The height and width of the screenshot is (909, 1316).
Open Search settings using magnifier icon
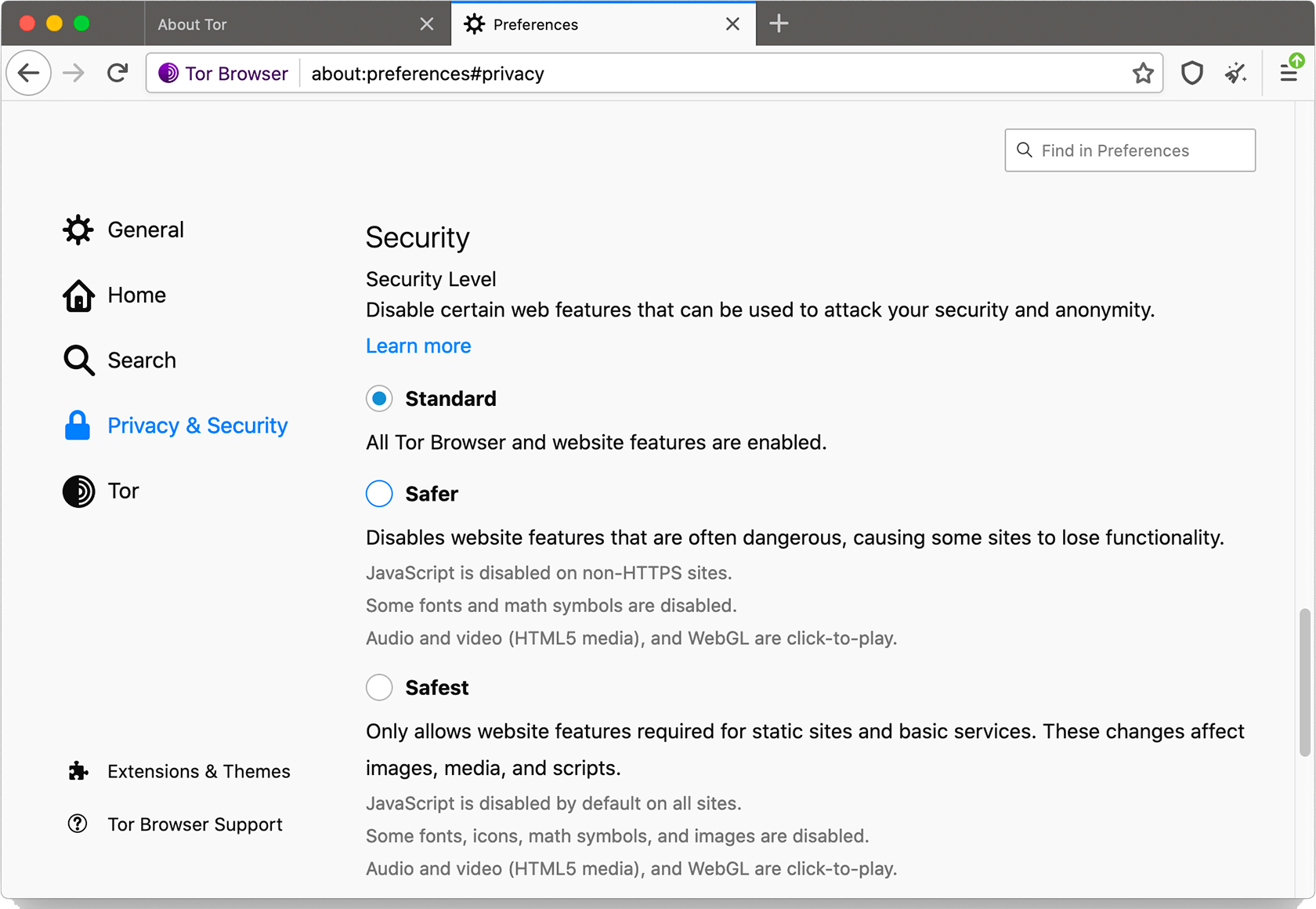[78, 360]
